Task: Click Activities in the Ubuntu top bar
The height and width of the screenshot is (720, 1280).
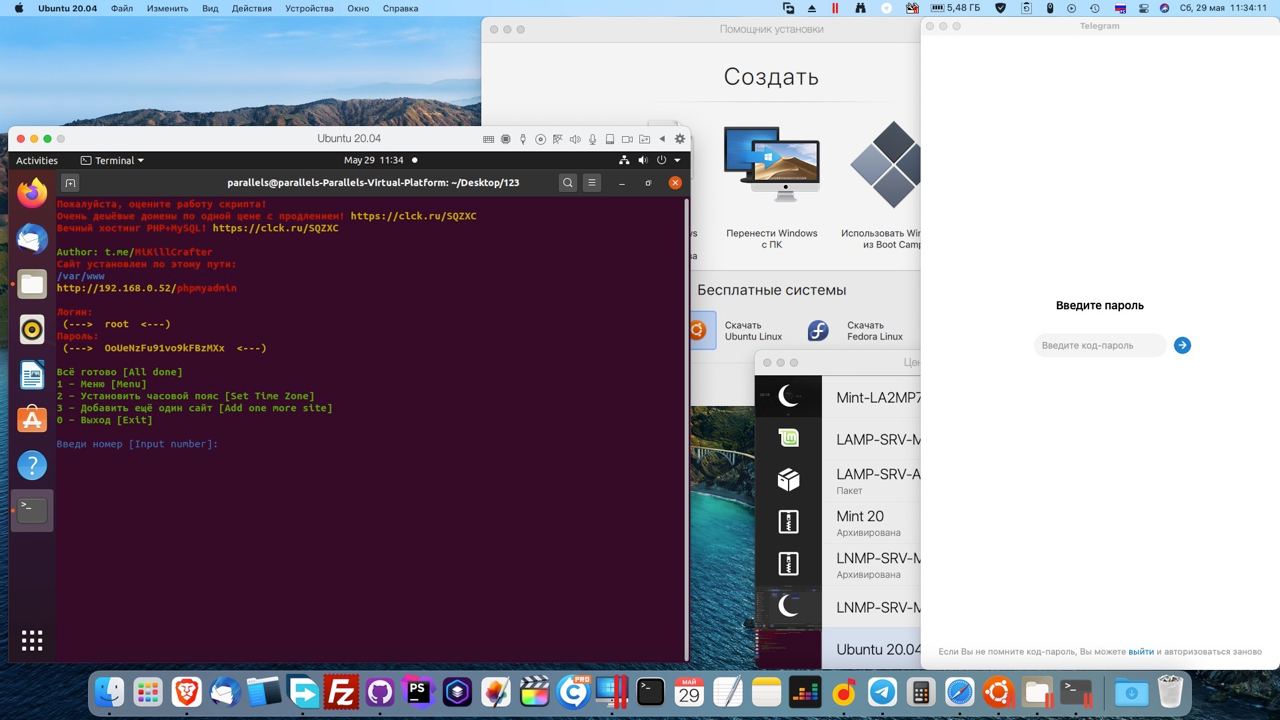Action: point(37,160)
